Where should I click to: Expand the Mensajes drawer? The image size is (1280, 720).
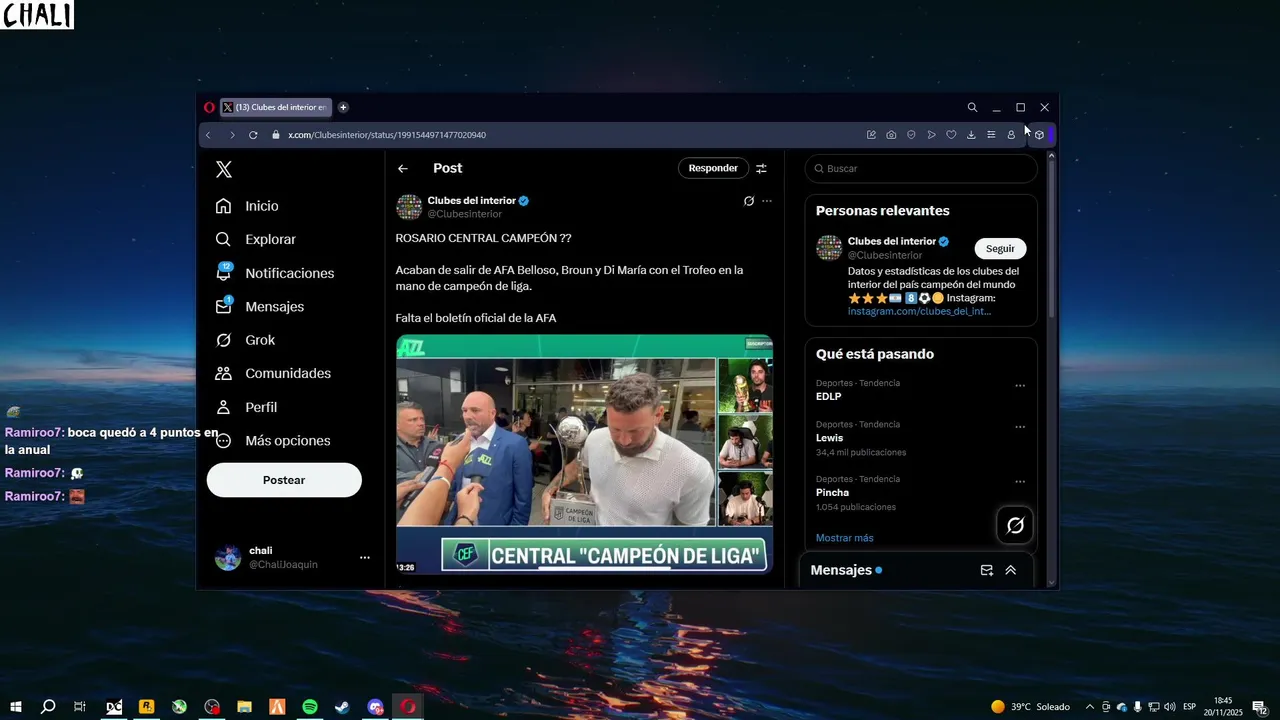pyautogui.click(x=1010, y=570)
